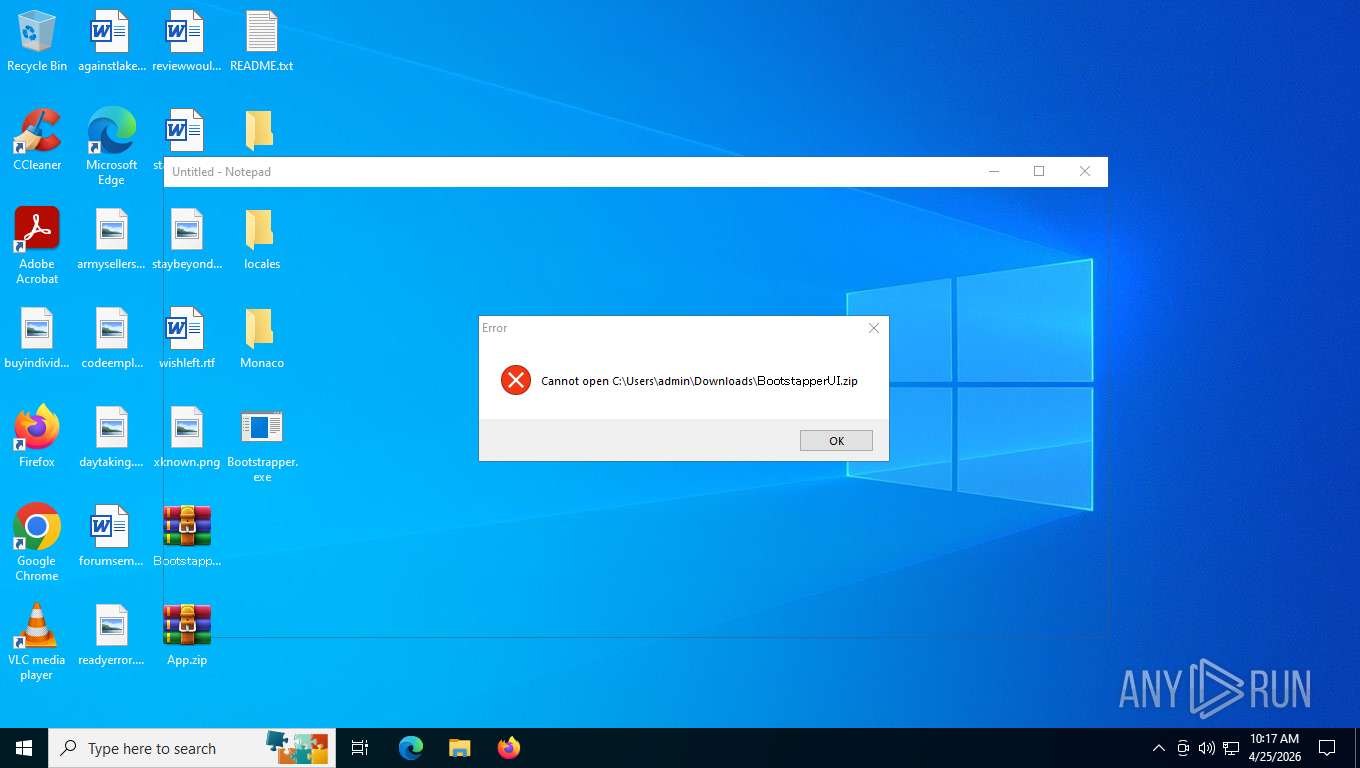
Task: Select the forumsem Word document
Action: click(111, 536)
